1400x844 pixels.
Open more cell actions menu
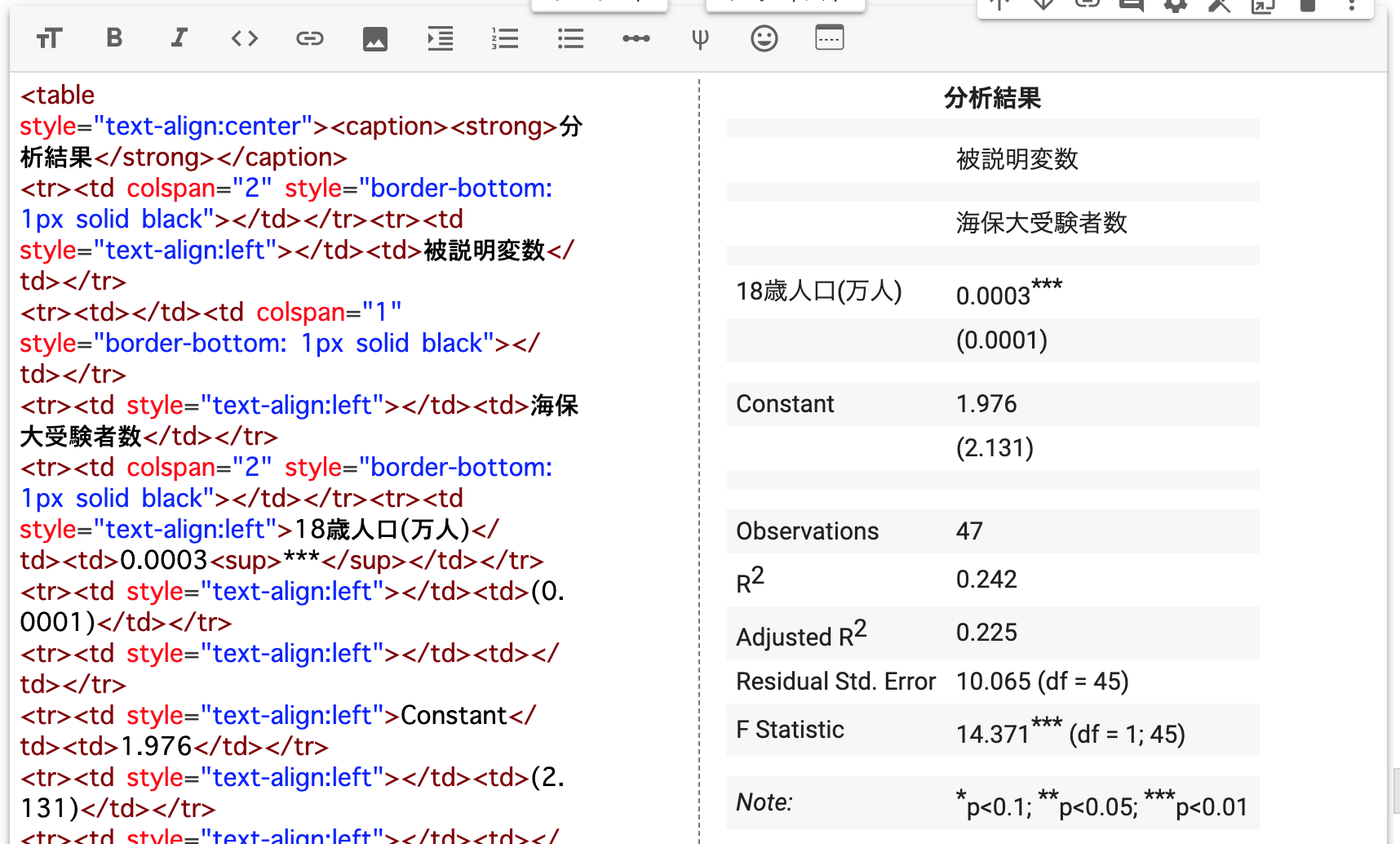[1352, 6]
